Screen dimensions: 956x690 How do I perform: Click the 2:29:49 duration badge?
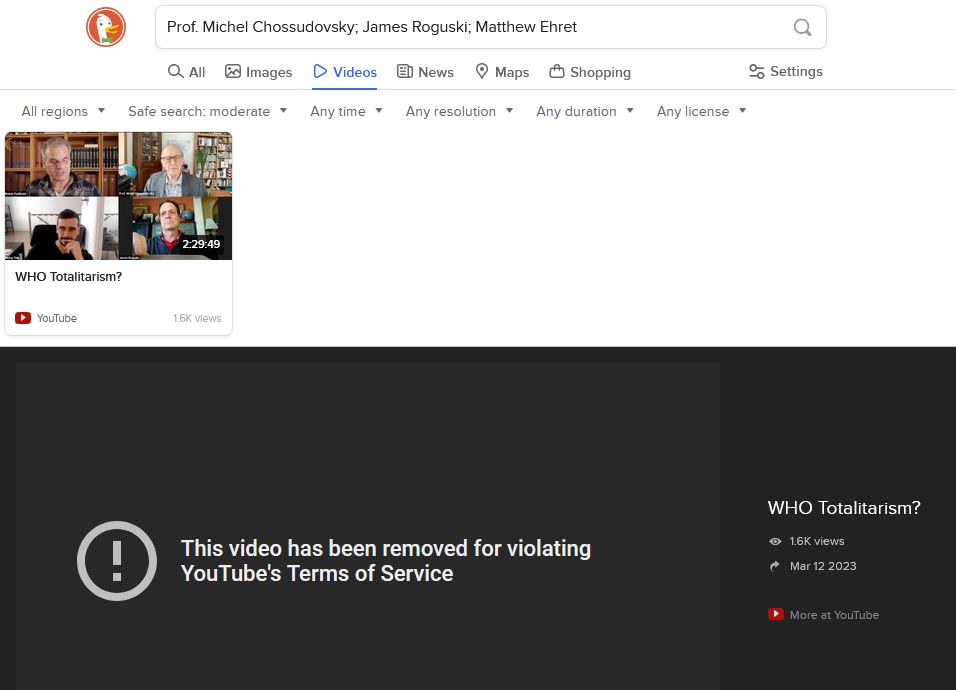pos(201,244)
